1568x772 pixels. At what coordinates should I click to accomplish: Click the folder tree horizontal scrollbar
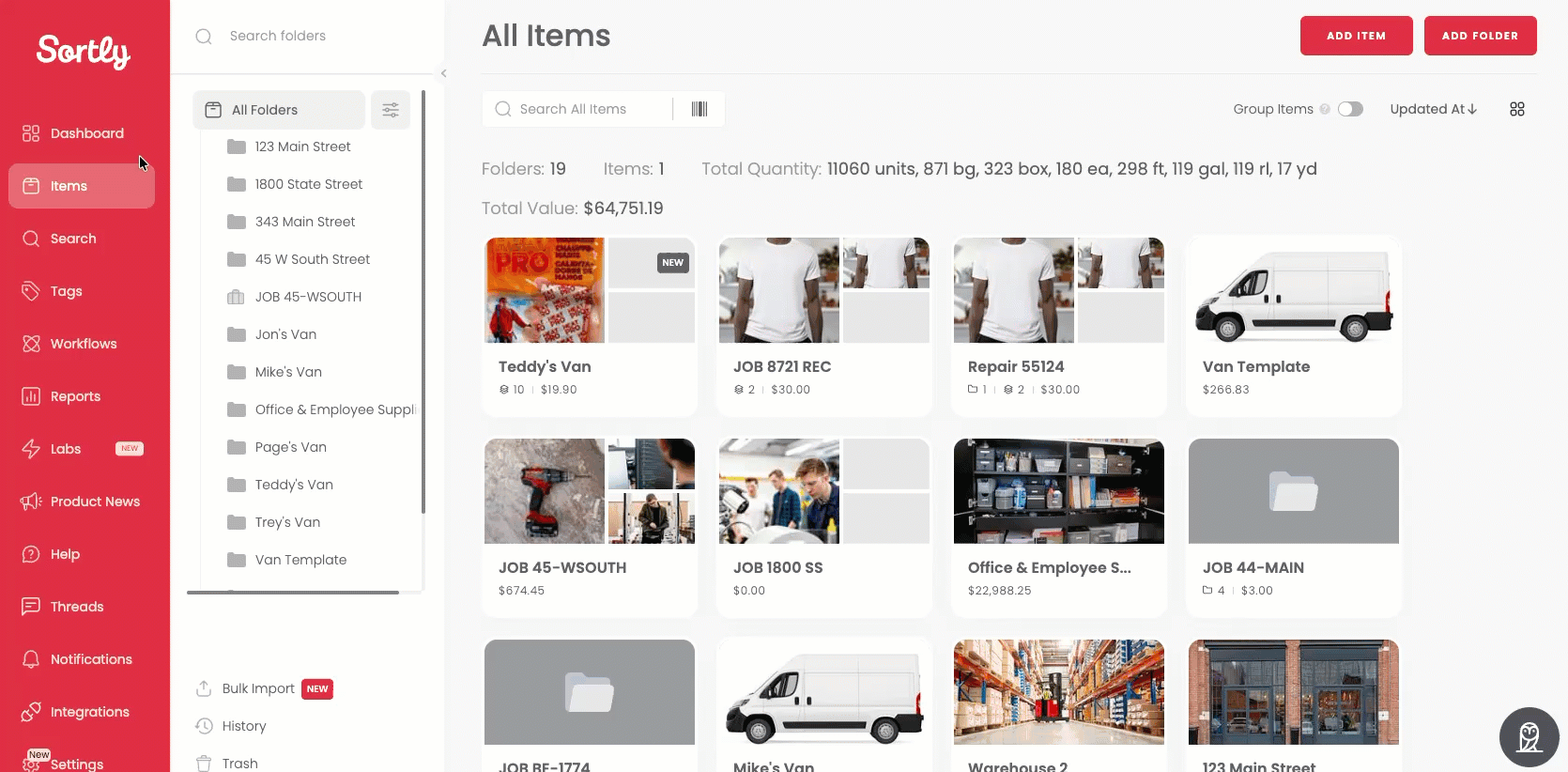[293, 593]
